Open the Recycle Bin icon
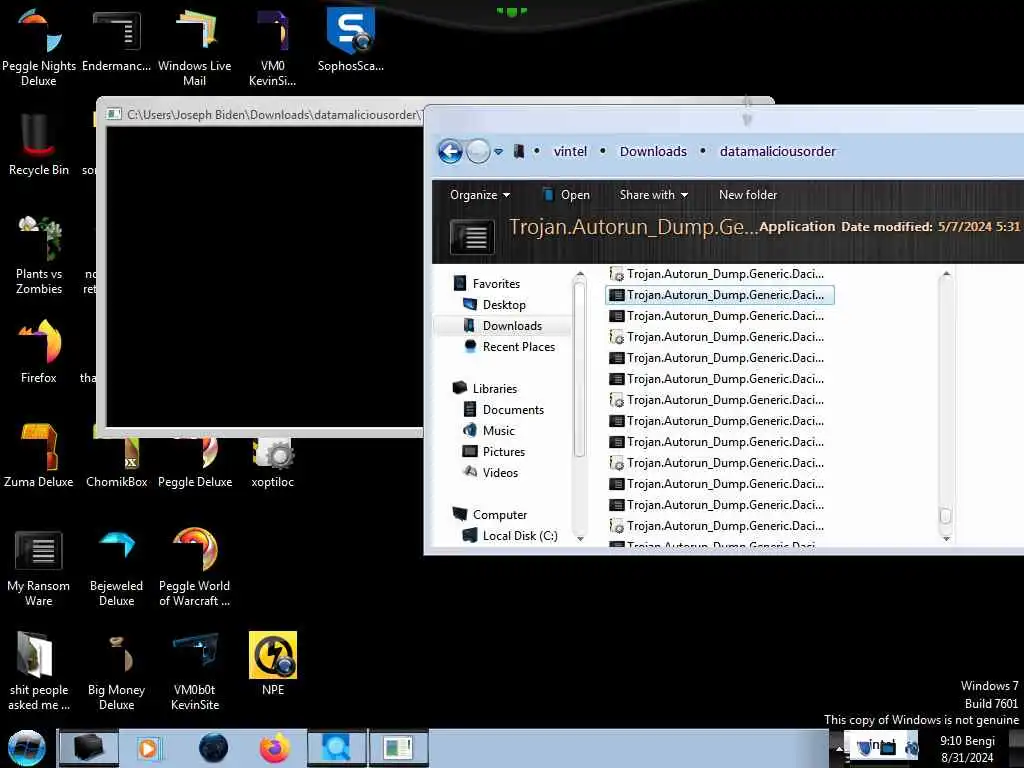1024x768 pixels. point(39,144)
